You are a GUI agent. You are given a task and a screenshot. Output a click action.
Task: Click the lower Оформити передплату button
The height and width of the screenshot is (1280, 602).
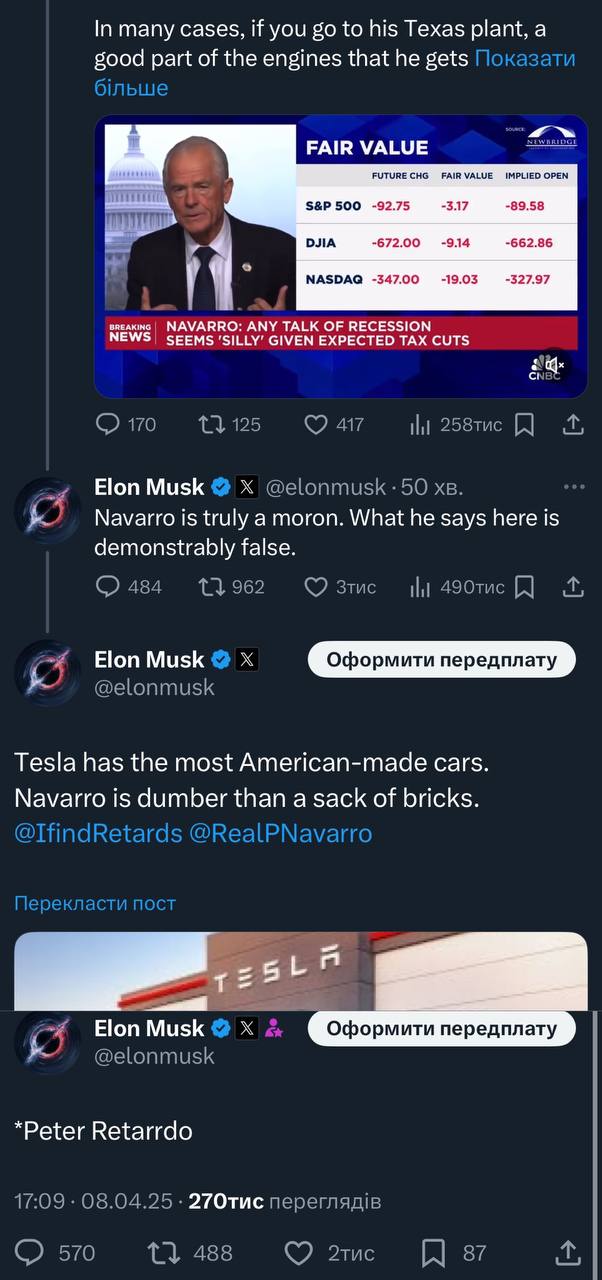(441, 1028)
